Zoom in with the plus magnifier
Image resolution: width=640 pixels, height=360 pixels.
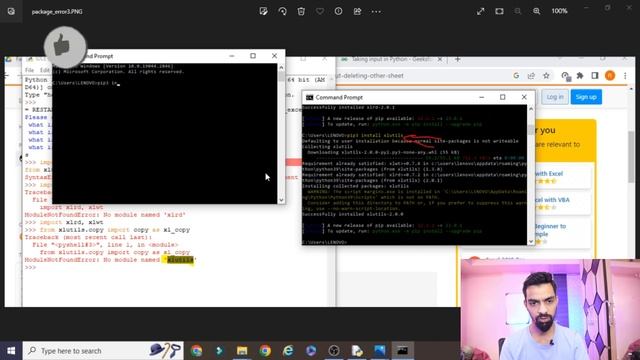click(x=536, y=11)
